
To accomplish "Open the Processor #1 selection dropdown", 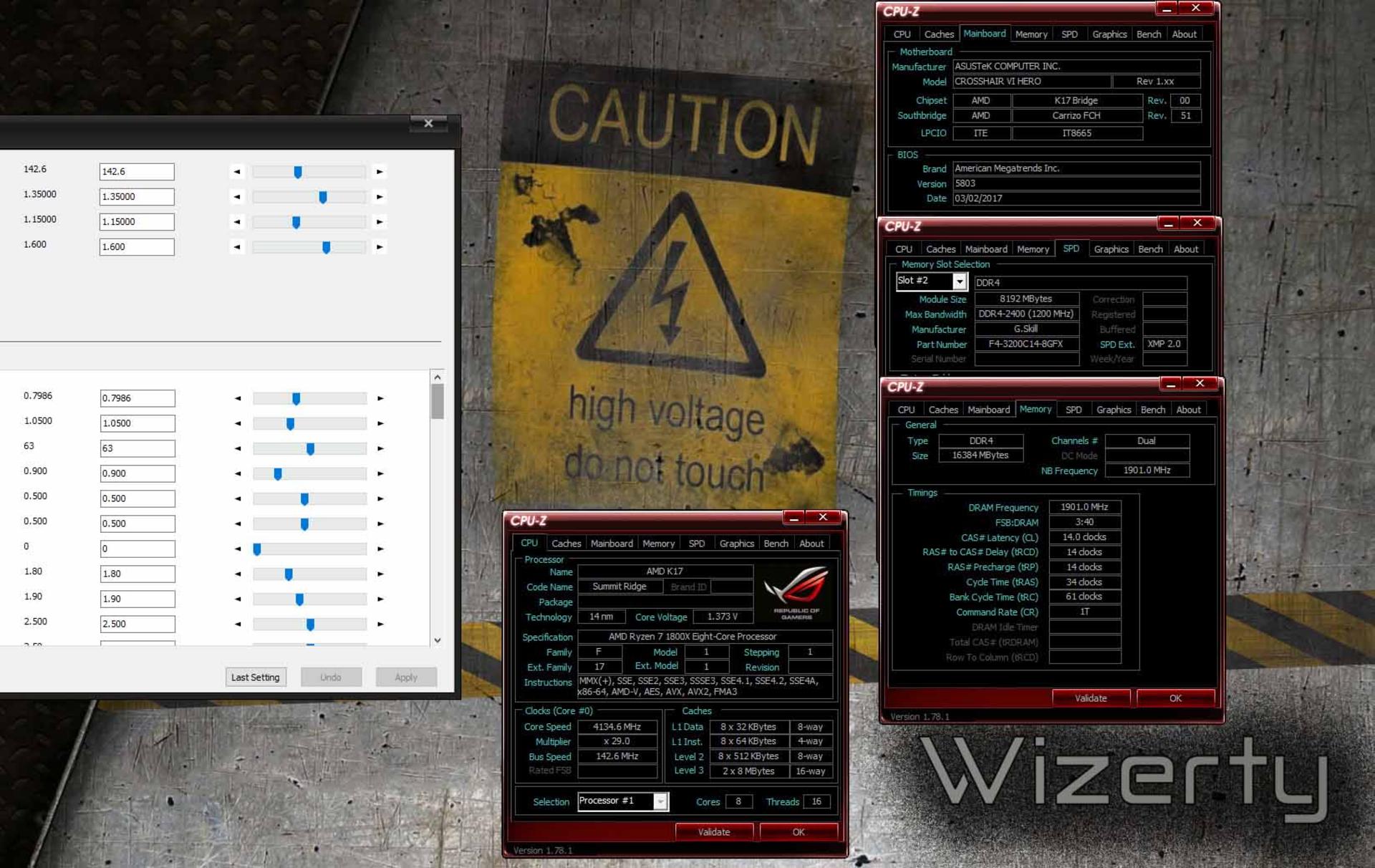I will point(660,801).
